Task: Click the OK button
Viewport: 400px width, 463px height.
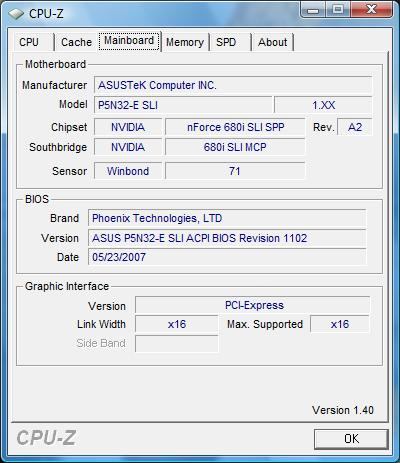Action: [351, 439]
